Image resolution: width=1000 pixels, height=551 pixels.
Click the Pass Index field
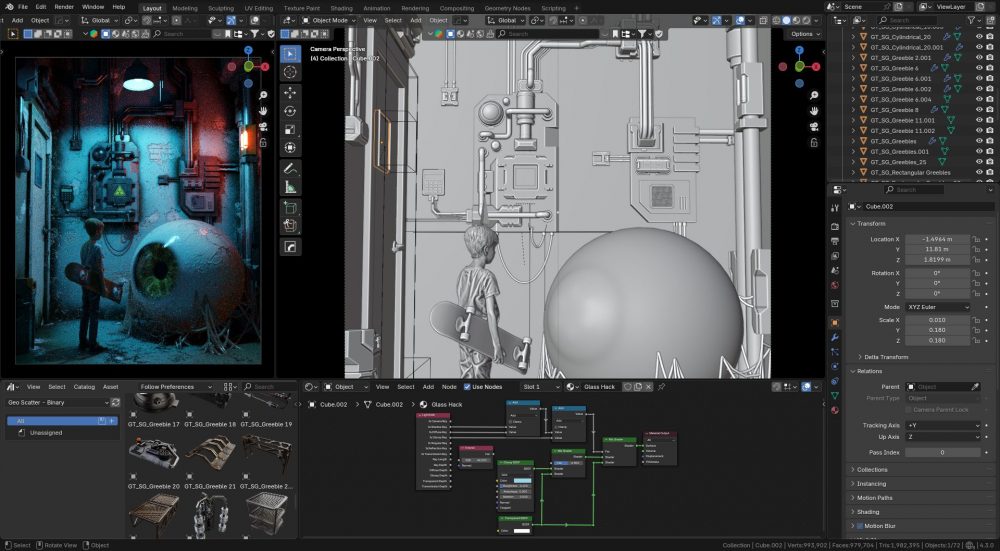coord(943,452)
